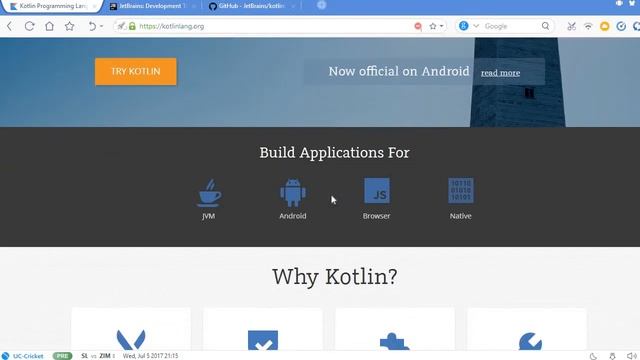The width and height of the screenshot is (640, 360).
Task: Click the Build Applications For heading
Action: 334,153
